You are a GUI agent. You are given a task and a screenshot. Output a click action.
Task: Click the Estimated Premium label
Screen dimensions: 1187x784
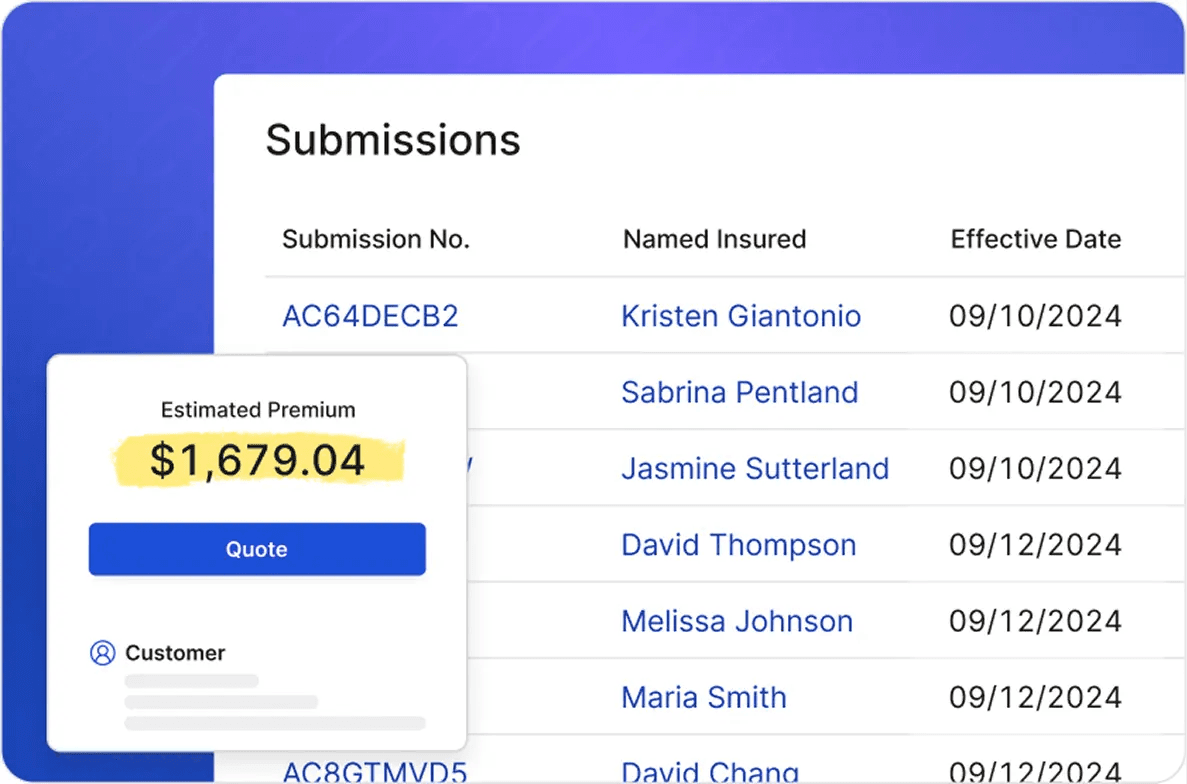[257, 409]
